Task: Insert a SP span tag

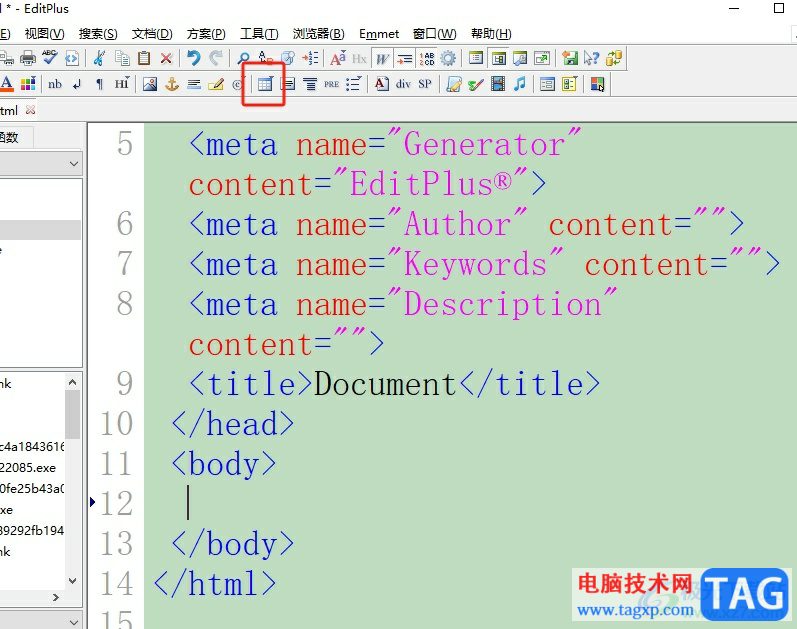Action: [x=425, y=84]
